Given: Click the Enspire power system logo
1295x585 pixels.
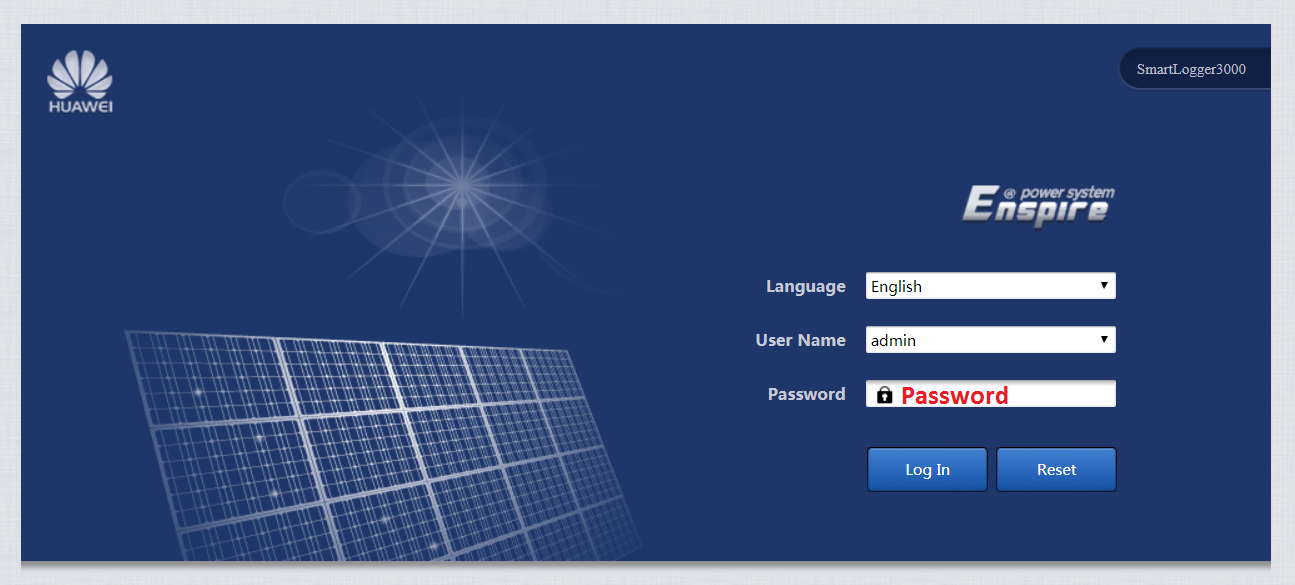Looking at the screenshot, I should [x=1038, y=206].
